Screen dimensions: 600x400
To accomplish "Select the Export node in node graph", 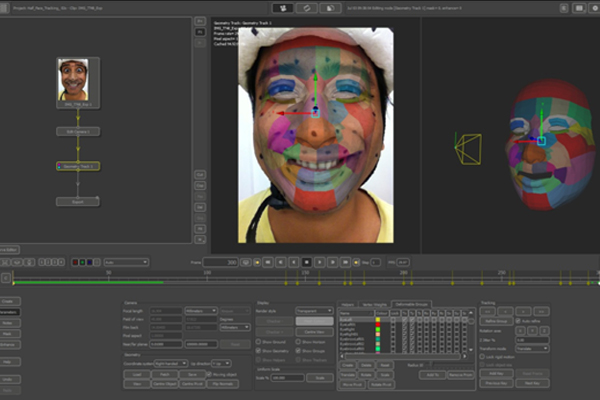I will 77,201.
